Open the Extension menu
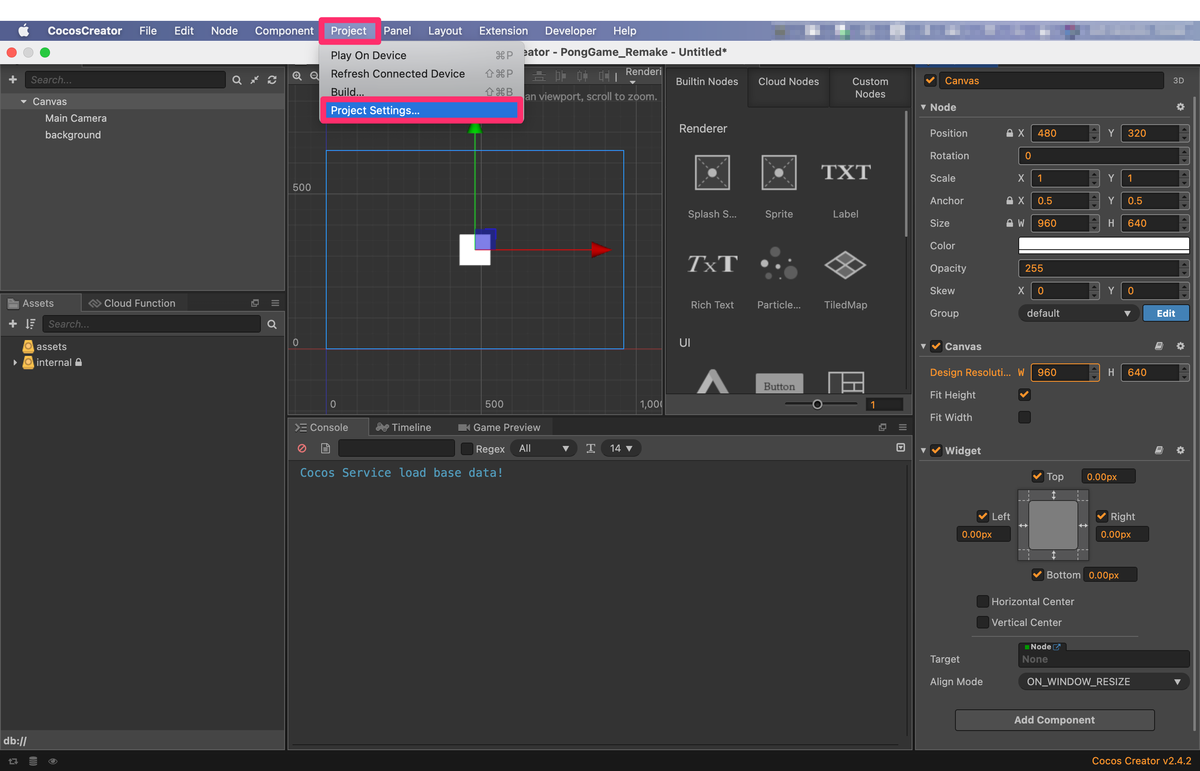Image resolution: width=1200 pixels, height=771 pixels. 503,31
